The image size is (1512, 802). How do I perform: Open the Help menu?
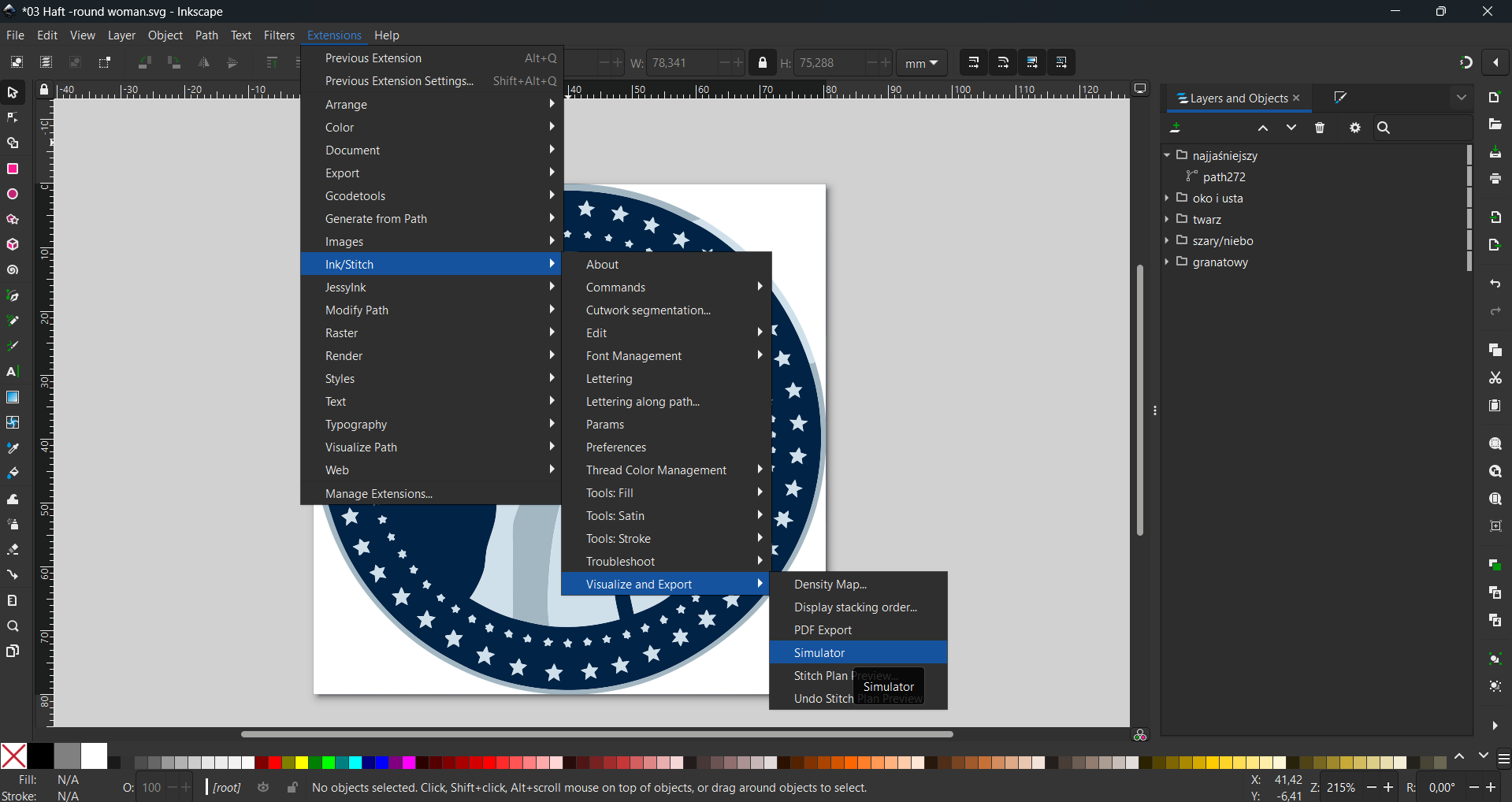(386, 35)
